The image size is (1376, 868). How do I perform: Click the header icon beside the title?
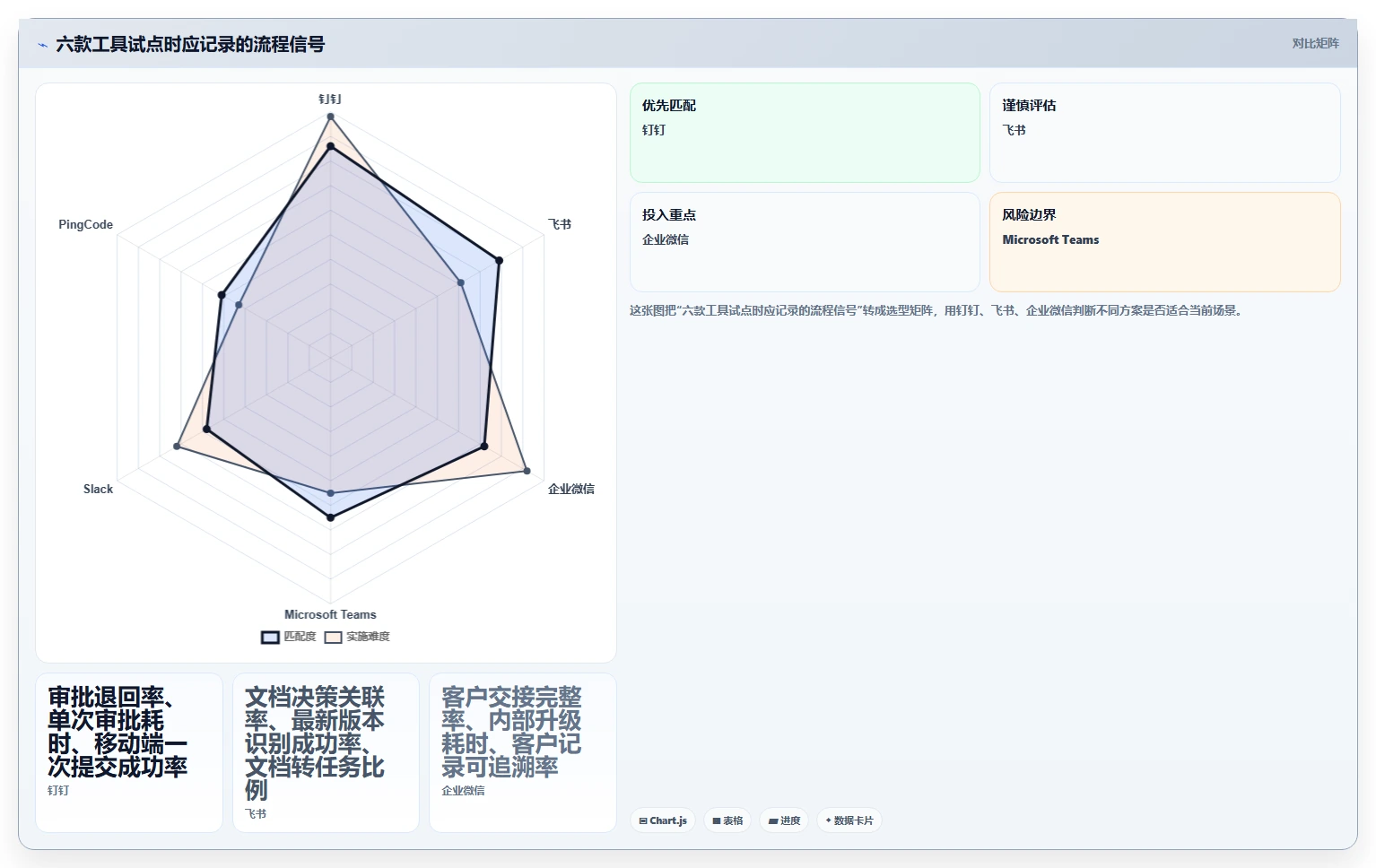42,45
